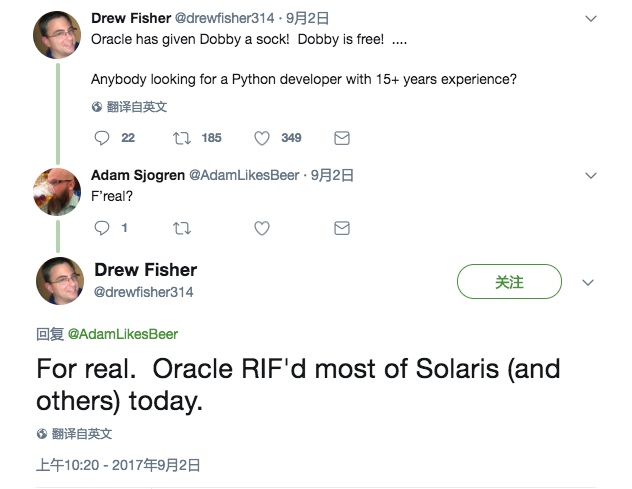Open options chevron on Adam Sjogren's tweet
632x489 pixels.
coord(591,175)
